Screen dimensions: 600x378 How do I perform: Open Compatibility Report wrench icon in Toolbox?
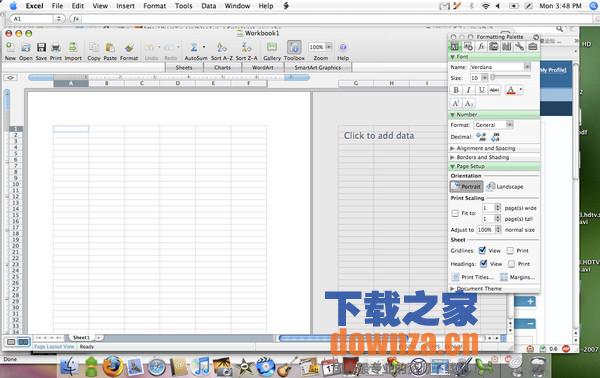click(x=519, y=47)
